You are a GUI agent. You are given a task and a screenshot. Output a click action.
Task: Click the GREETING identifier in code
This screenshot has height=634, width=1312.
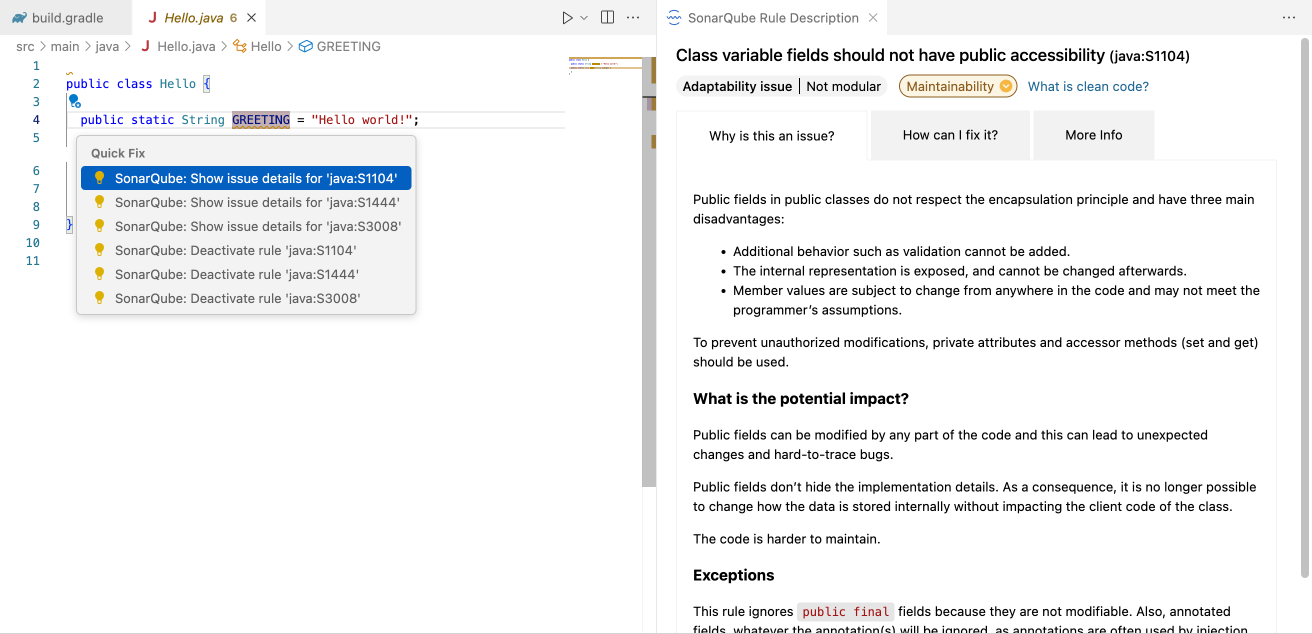[x=261, y=119]
